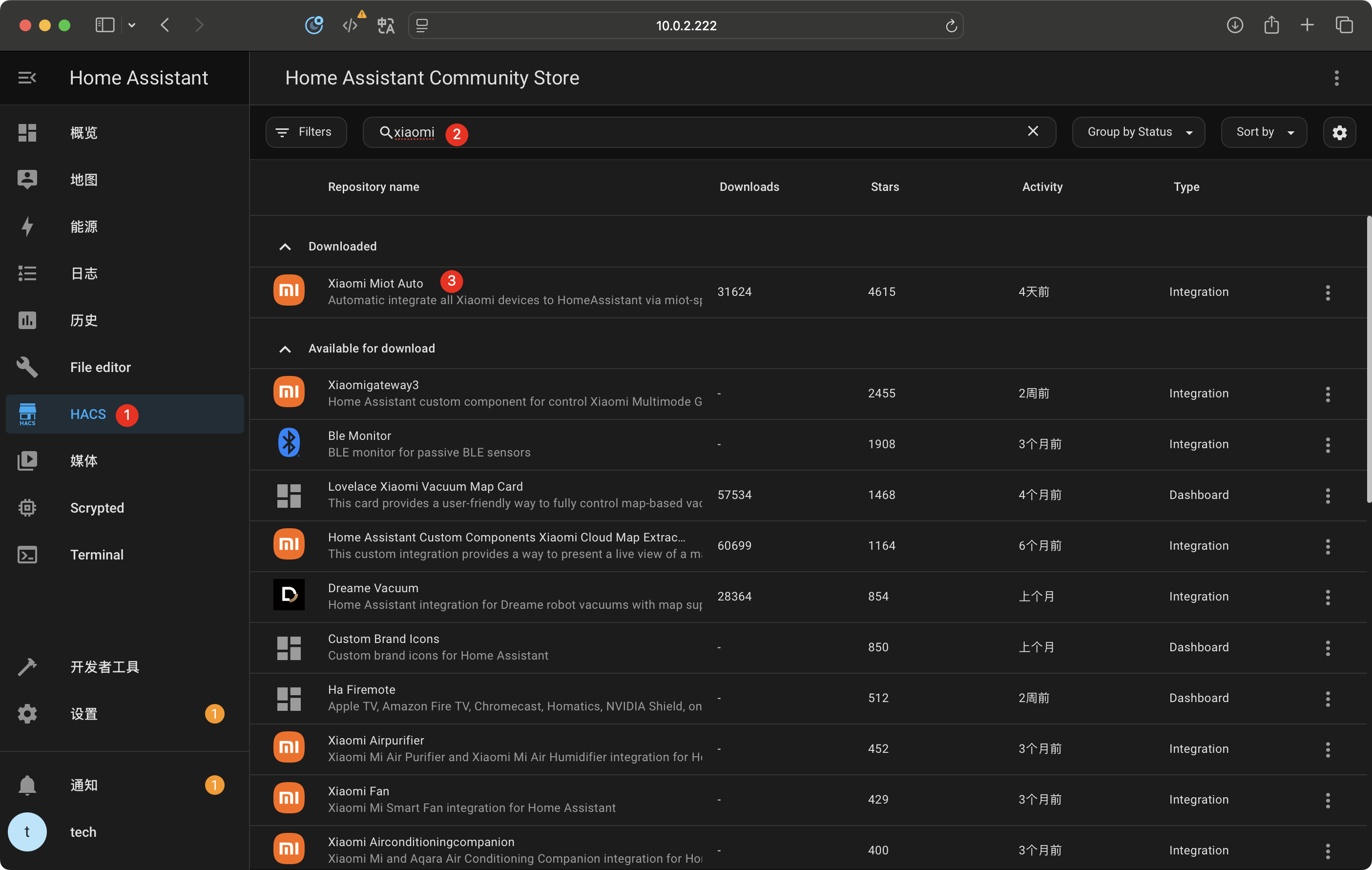Viewport: 1372px width, 870px height.
Task: Clear the xiaomi search text
Action: [x=1033, y=131]
